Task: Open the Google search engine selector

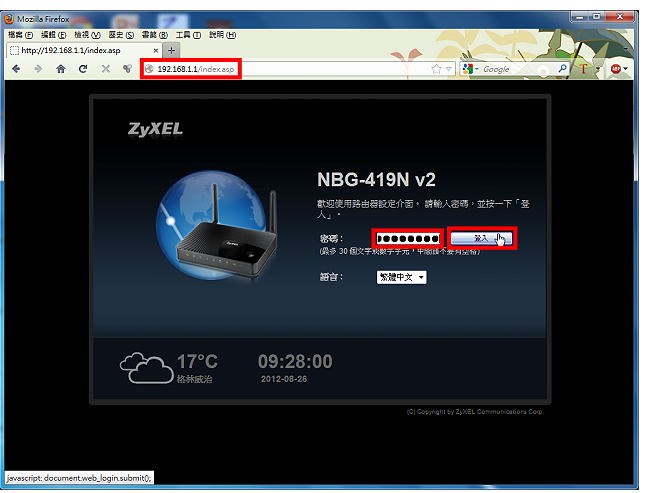Action: coord(470,69)
